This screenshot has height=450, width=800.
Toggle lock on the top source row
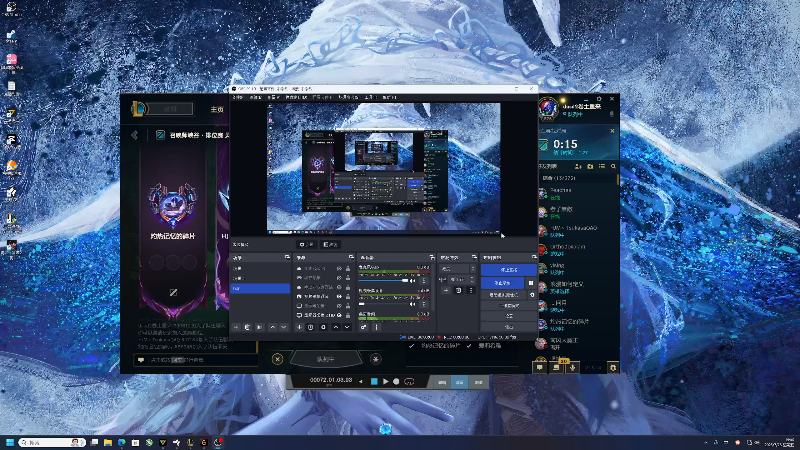[348, 268]
